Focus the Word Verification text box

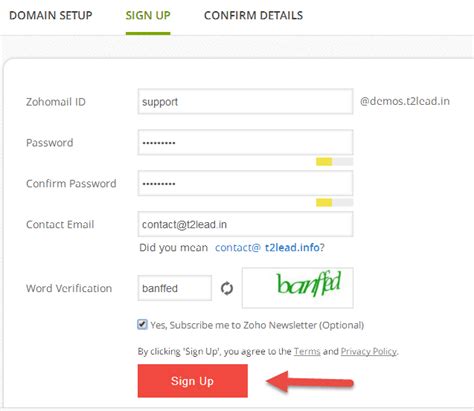[175, 288]
